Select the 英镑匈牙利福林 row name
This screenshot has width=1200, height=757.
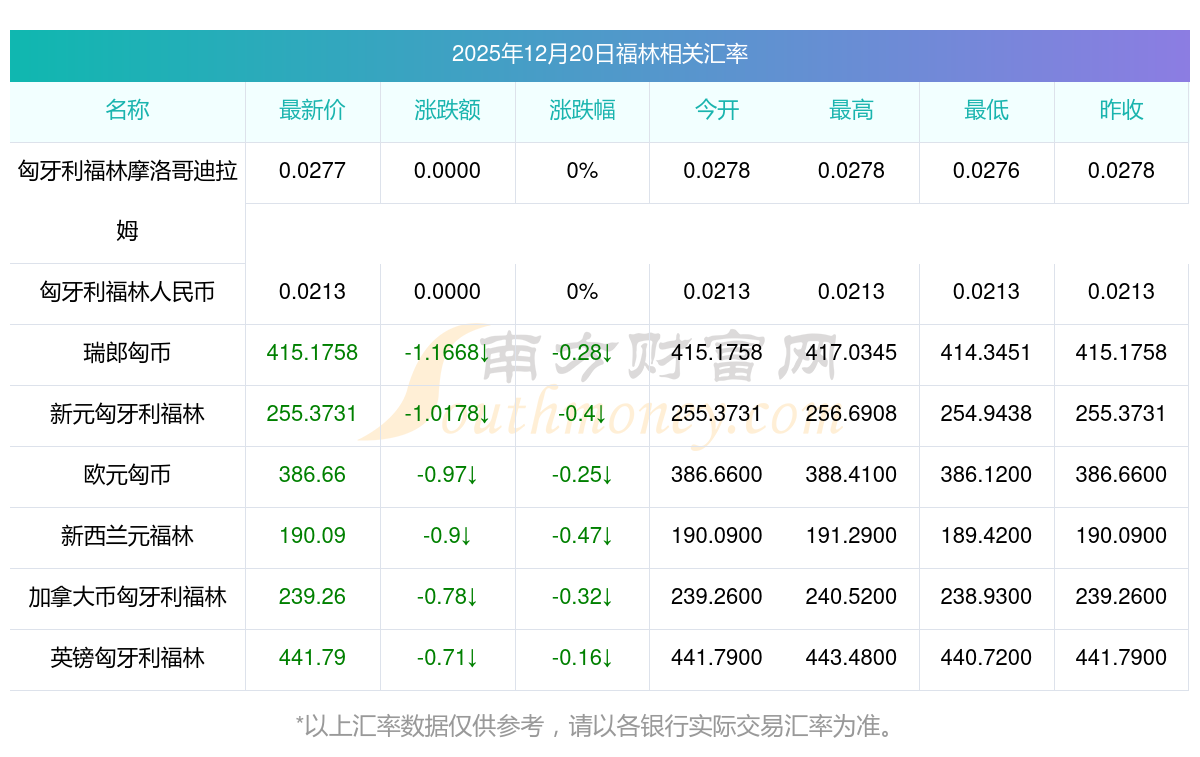127,658
